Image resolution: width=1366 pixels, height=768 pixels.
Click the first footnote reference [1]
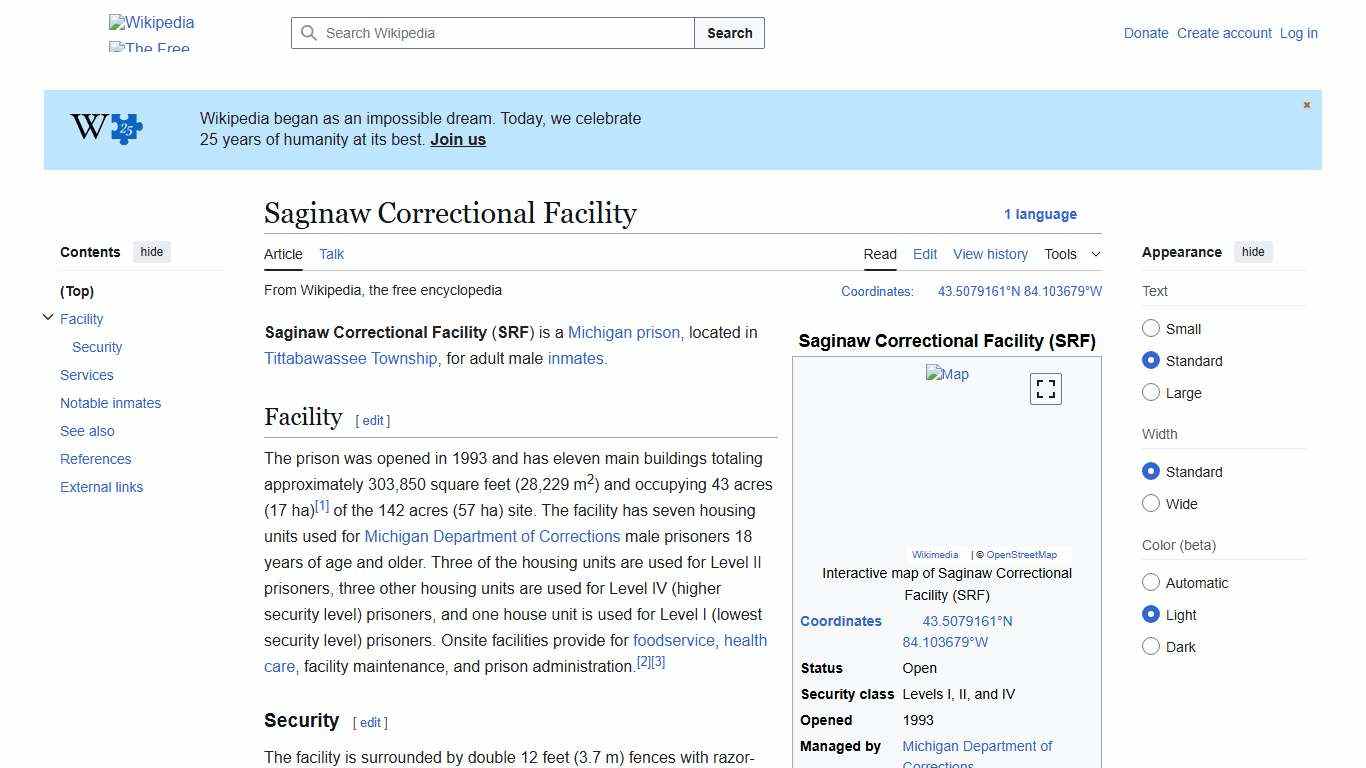click(x=322, y=505)
